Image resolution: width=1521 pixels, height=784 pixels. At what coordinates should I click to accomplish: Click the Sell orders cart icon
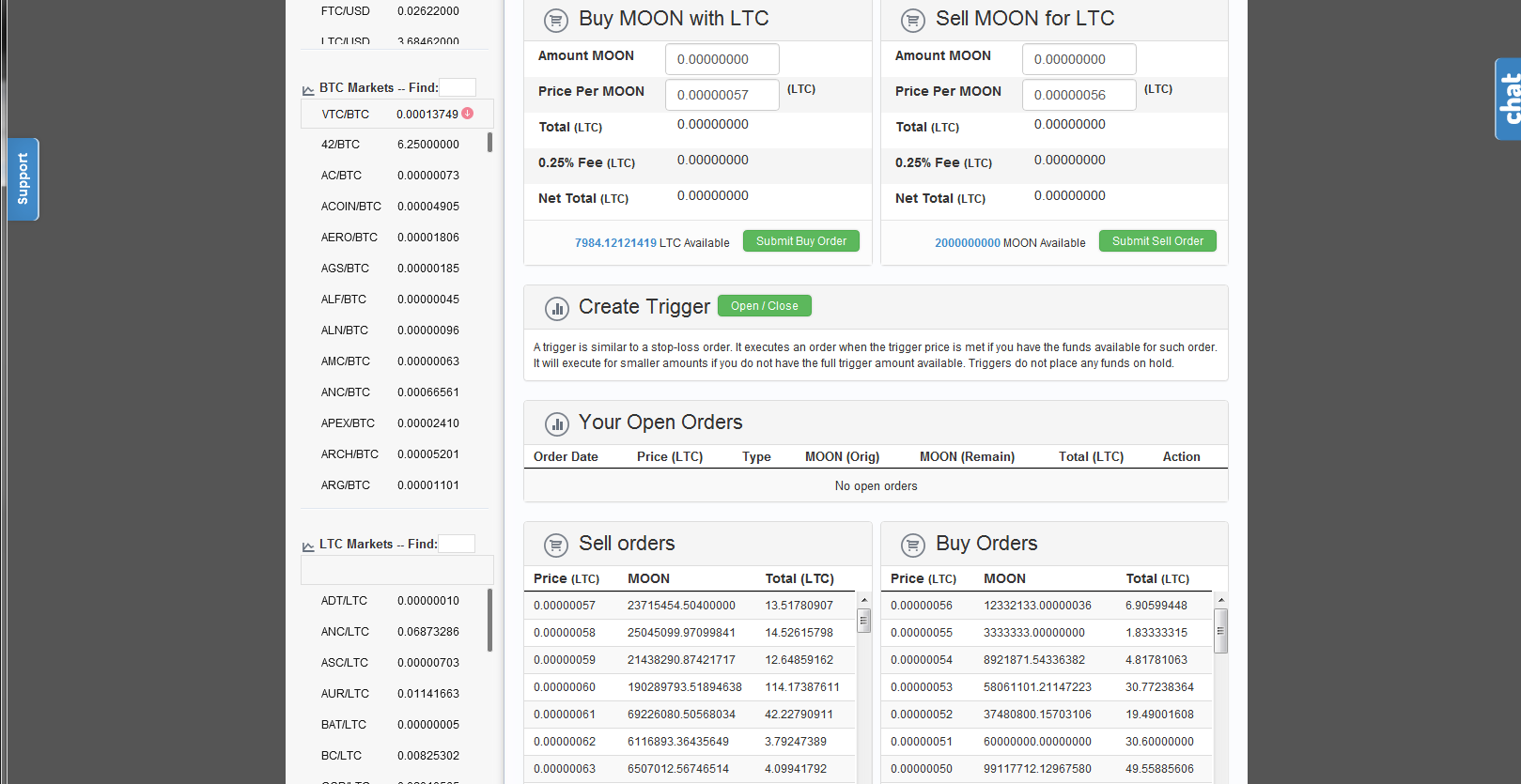[556, 545]
